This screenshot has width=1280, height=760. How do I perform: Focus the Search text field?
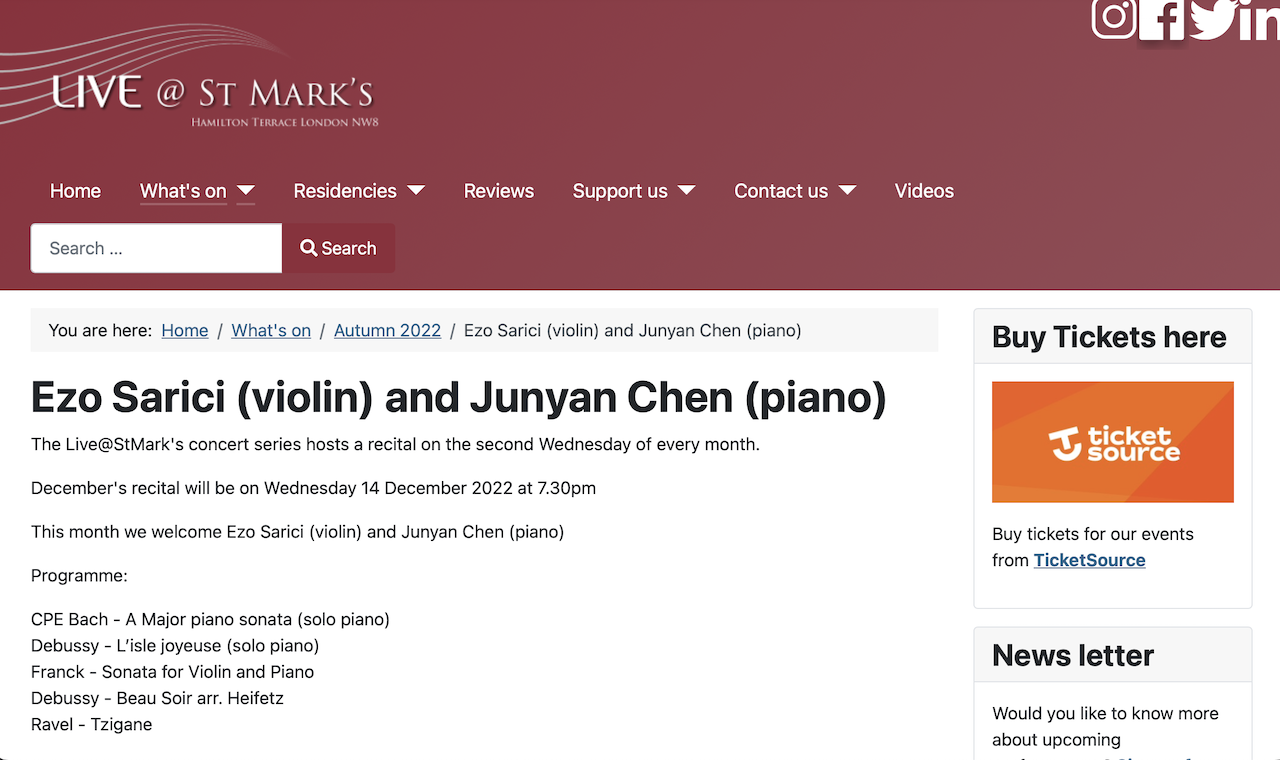[x=156, y=248]
